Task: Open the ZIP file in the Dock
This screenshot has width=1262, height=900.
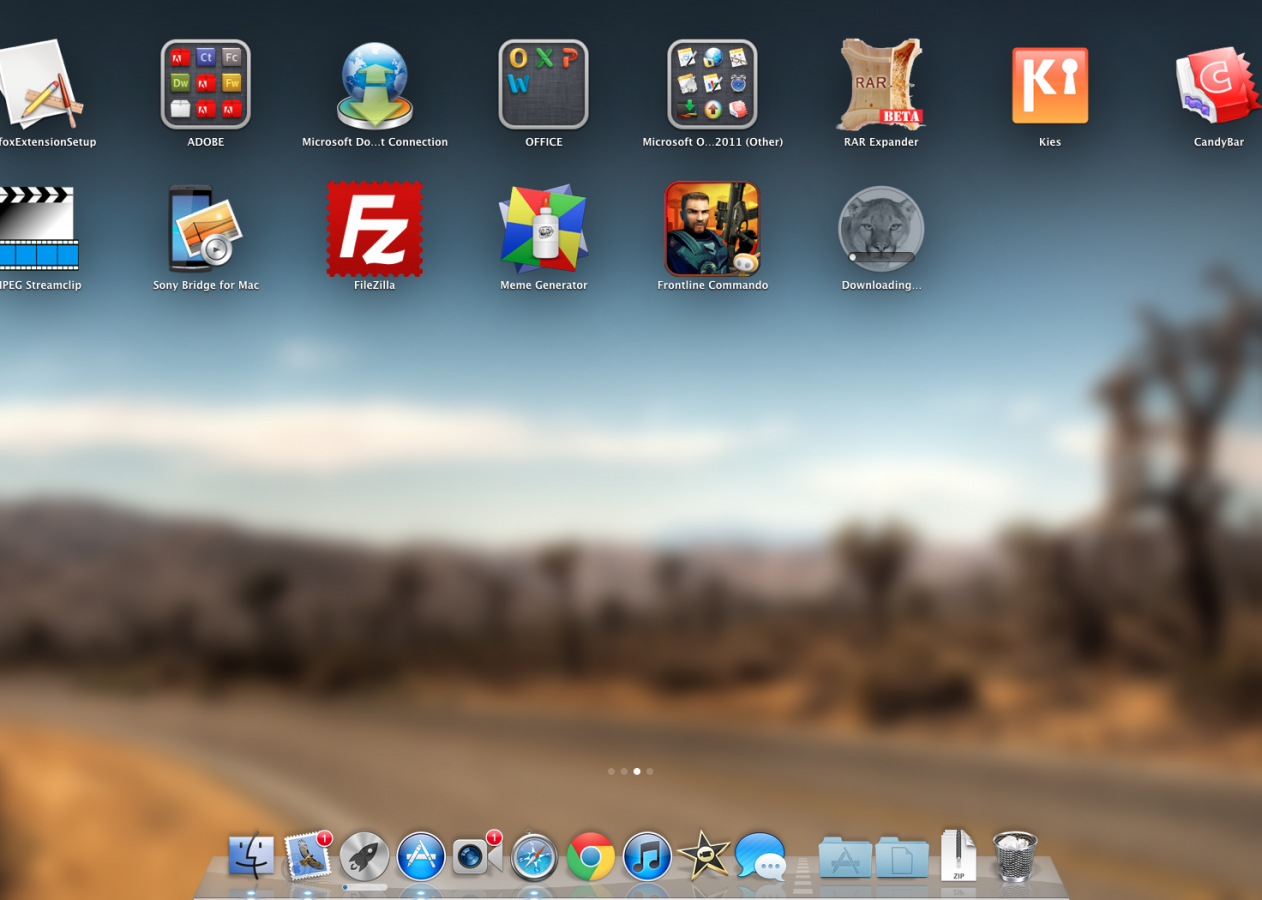Action: (x=958, y=856)
